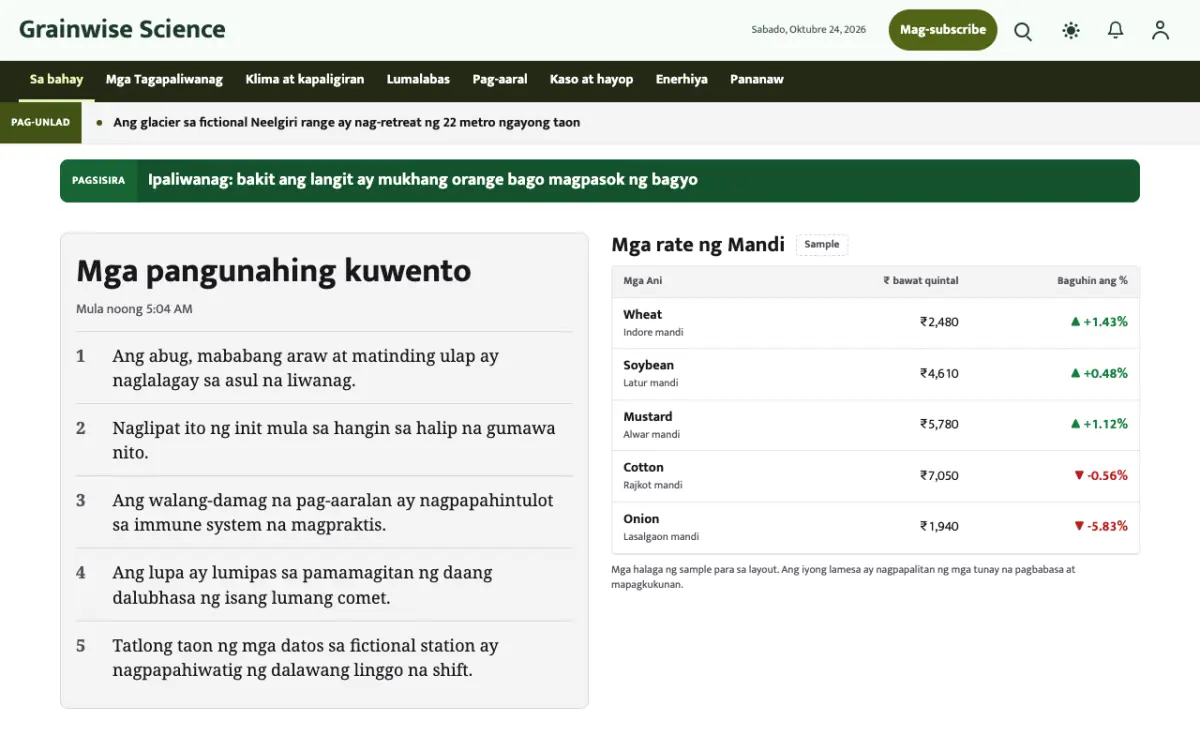Toggle the light/dark theme sun icon
1200x750 pixels.
click(x=1071, y=31)
